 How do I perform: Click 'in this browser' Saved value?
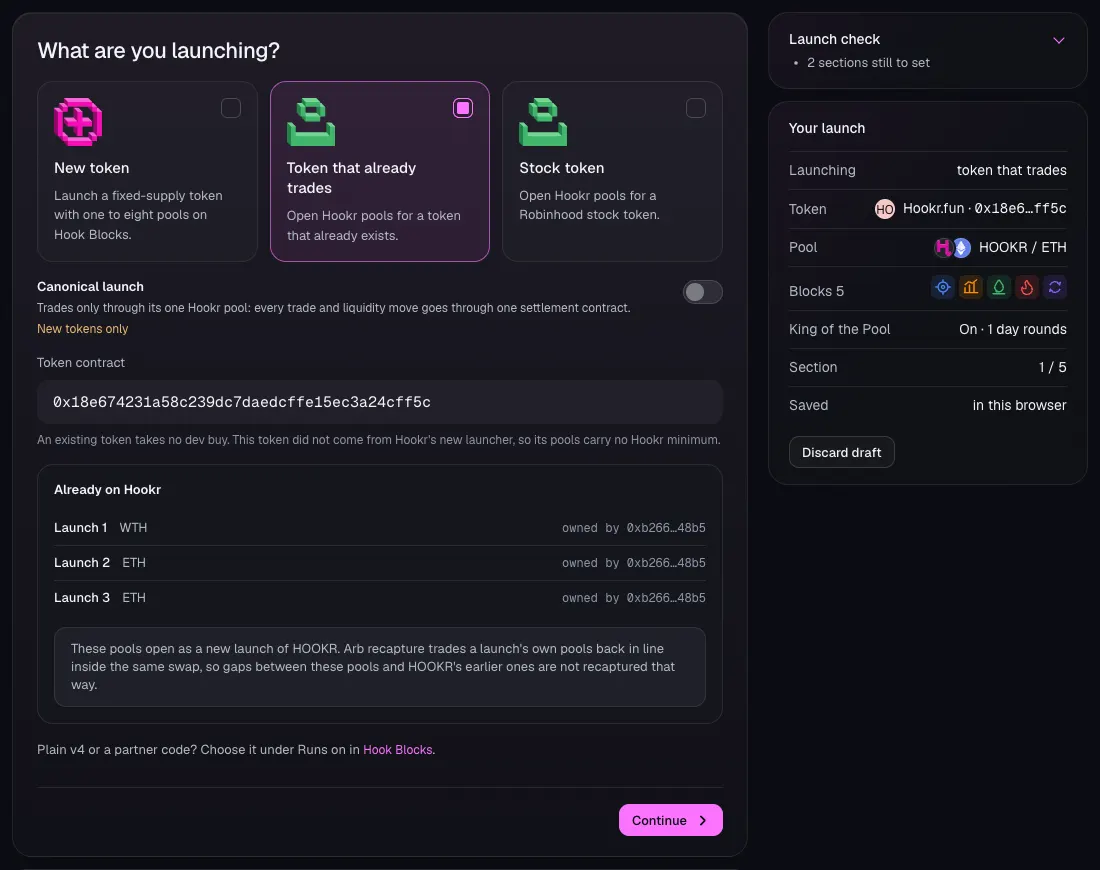(x=1019, y=405)
